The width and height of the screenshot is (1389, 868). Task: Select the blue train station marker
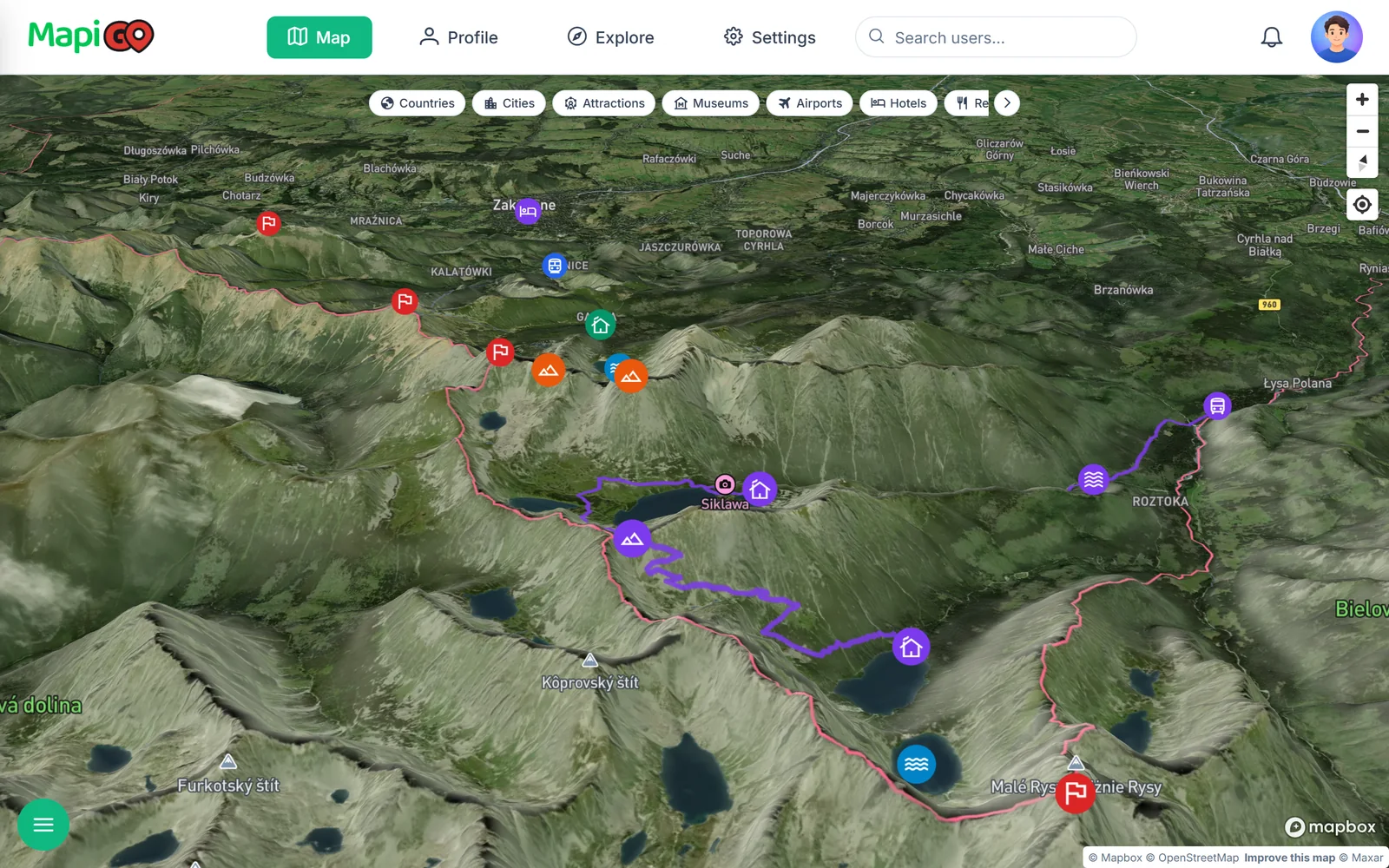click(x=555, y=266)
